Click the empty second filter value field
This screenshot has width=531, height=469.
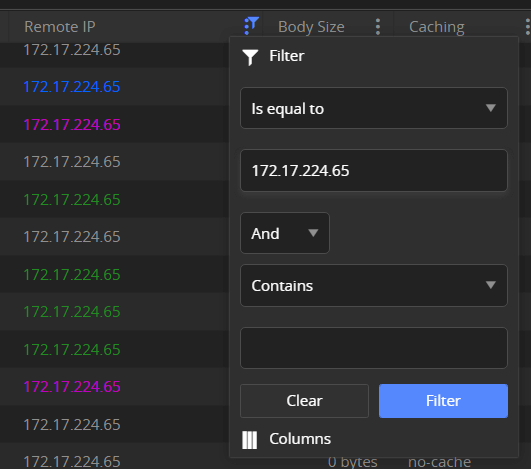[x=374, y=348]
